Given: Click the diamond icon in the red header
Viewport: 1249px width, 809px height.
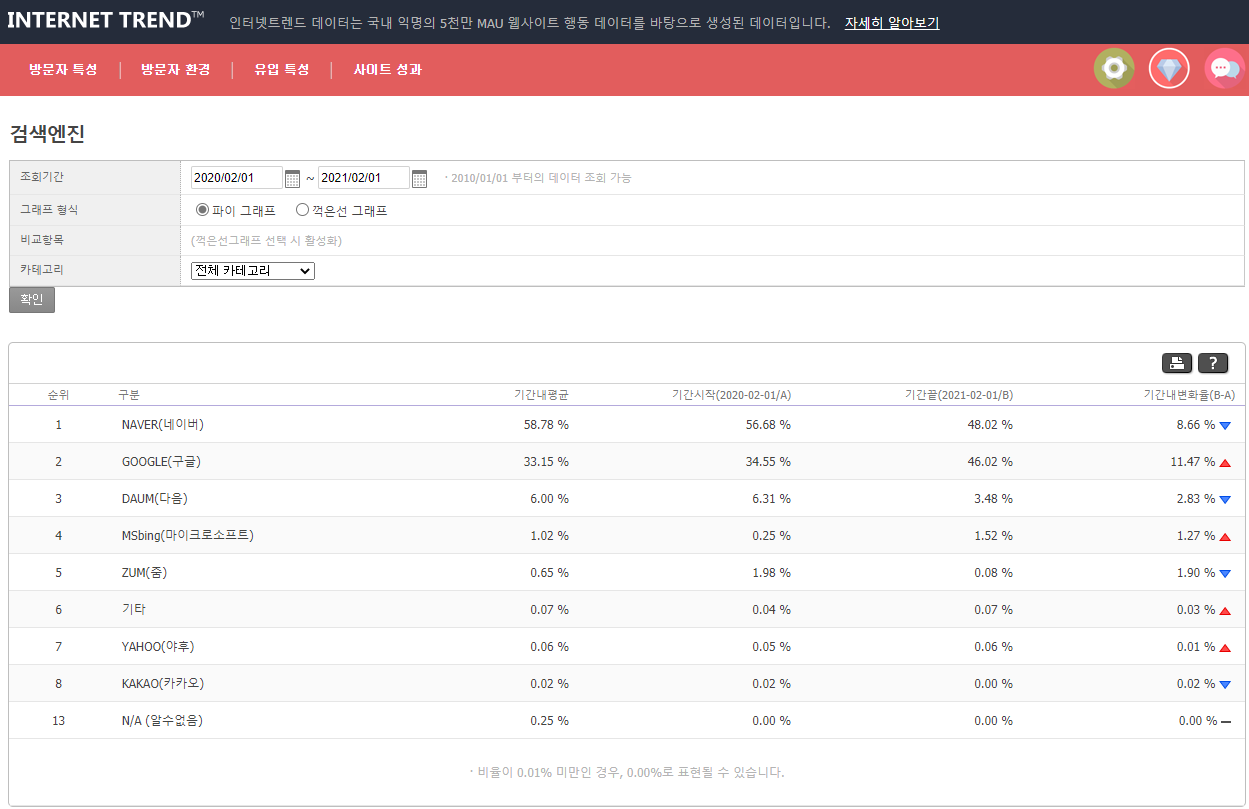Looking at the screenshot, I should point(1168,68).
